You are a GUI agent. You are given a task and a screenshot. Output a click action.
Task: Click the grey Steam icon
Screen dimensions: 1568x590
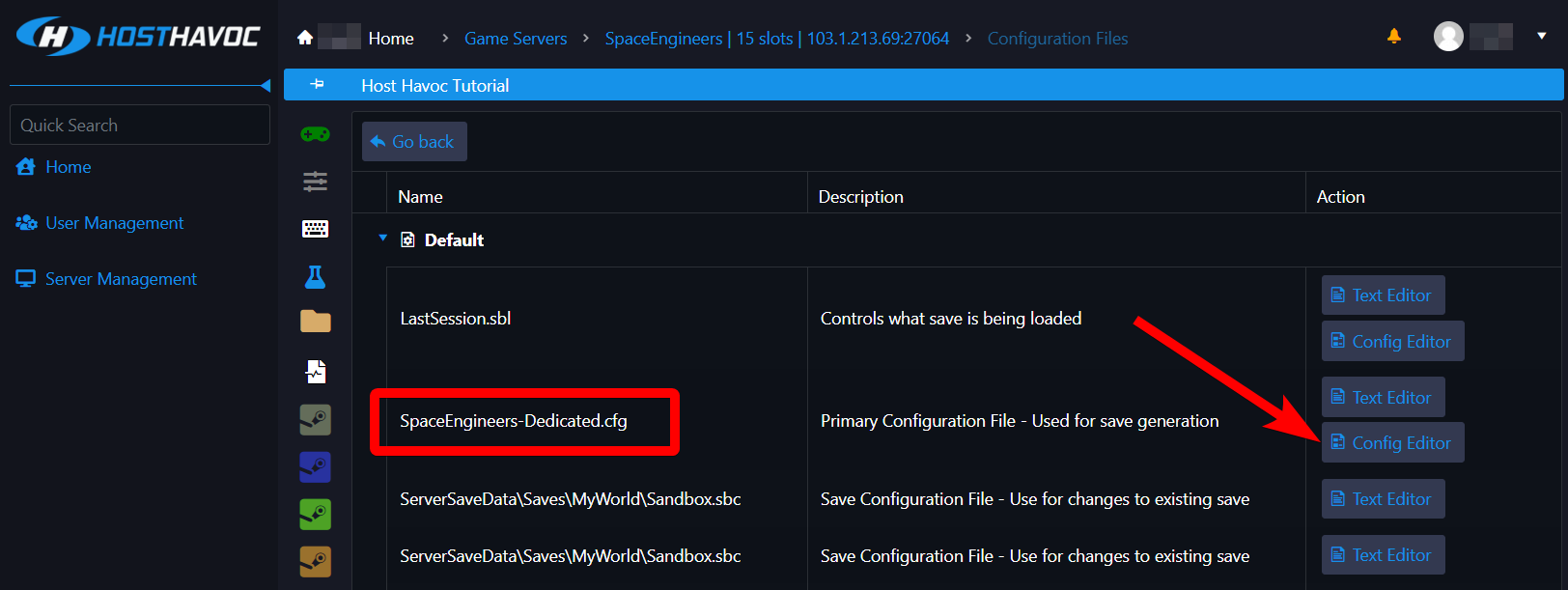coord(316,420)
